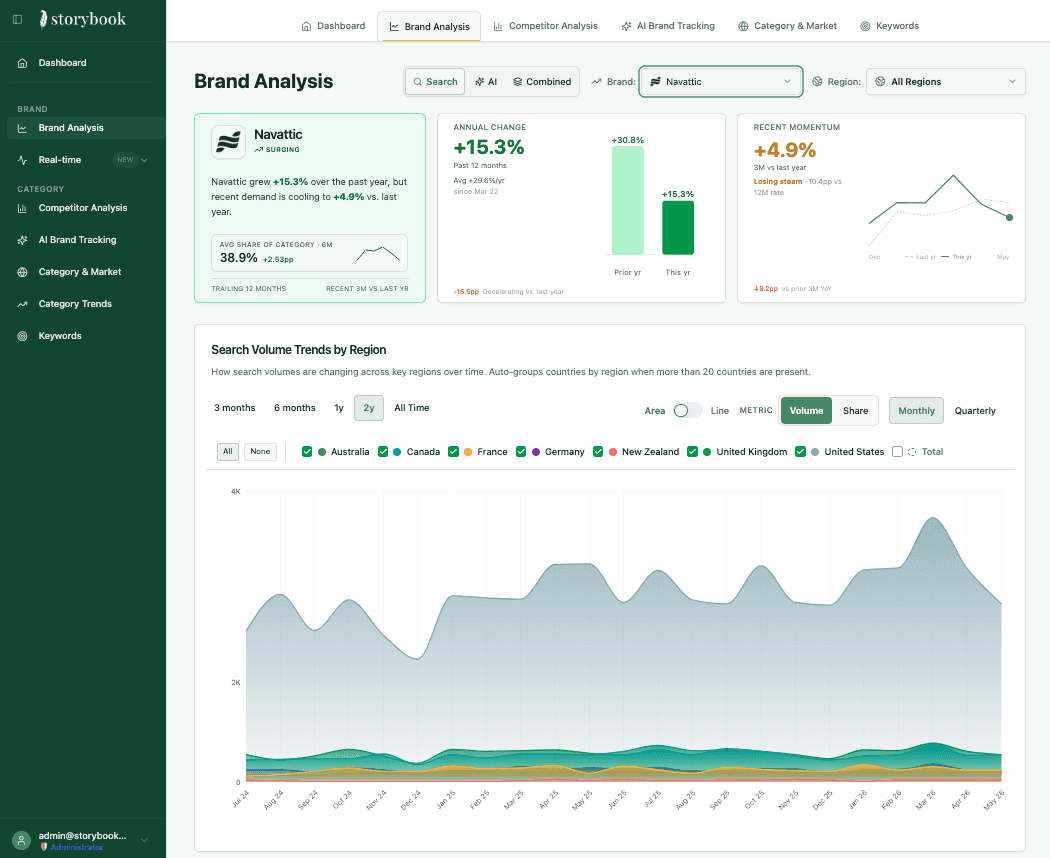Set time range to All Time
Viewport: 1050px width, 858px height.
(x=412, y=408)
